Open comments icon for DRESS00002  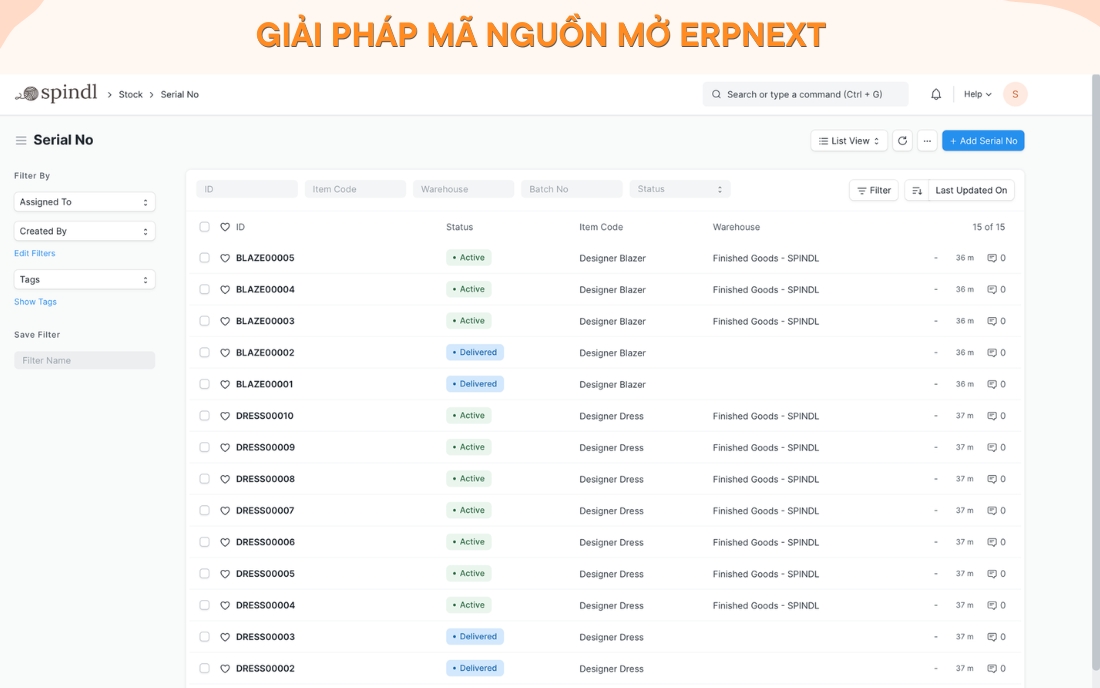(x=992, y=668)
